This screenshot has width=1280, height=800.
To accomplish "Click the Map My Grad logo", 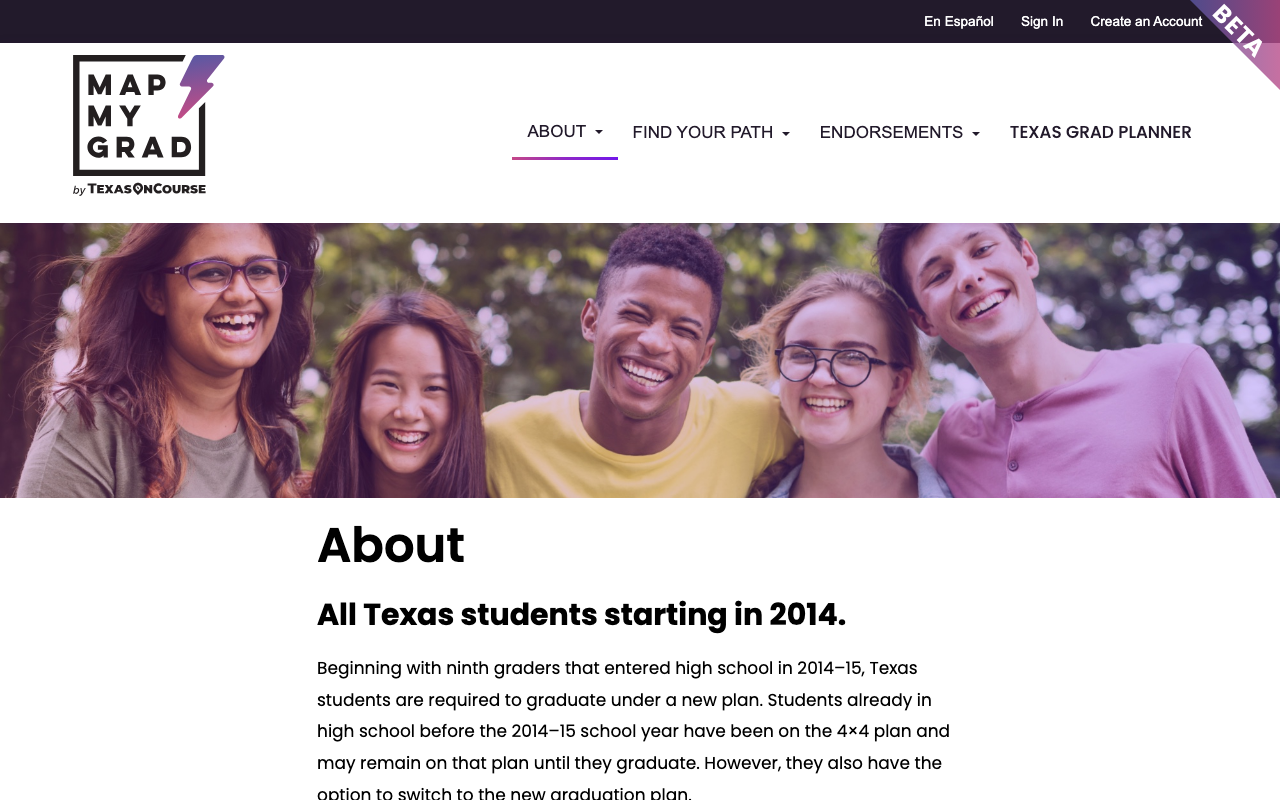I will tap(148, 125).
